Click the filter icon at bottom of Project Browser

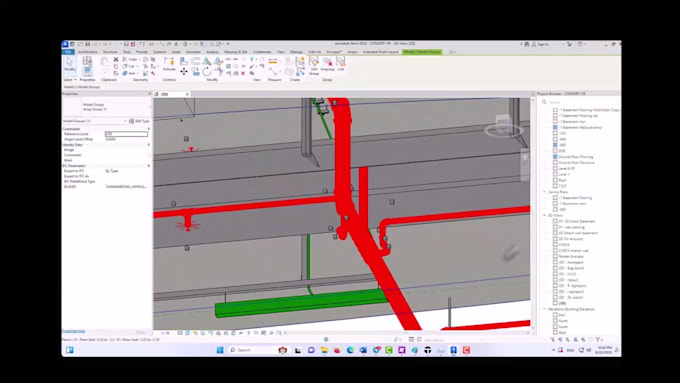tap(598, 339)
